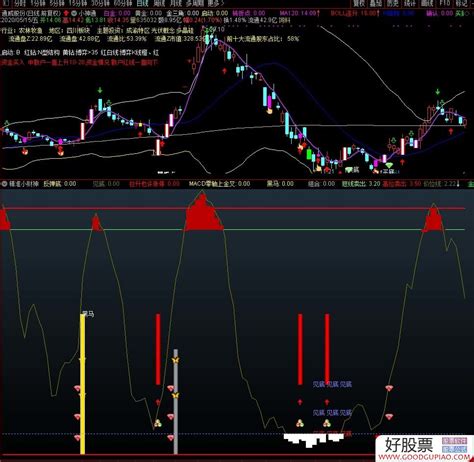Select the 30分钟 period tab
Image resolution: width=474 pixels, height=462 pixels.
101,3
